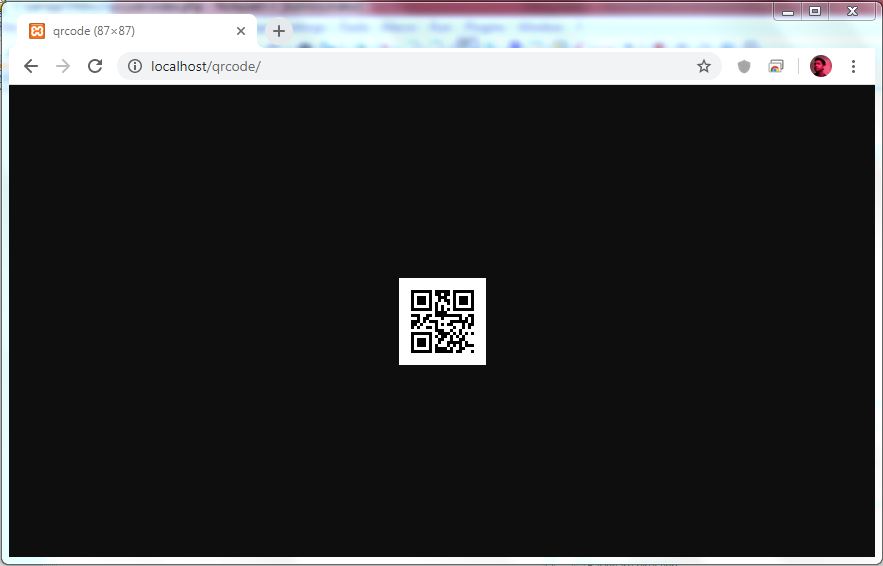Open Chrome's three-dot menu
Viewport: 883px width, 566px height.
point(853,66)
